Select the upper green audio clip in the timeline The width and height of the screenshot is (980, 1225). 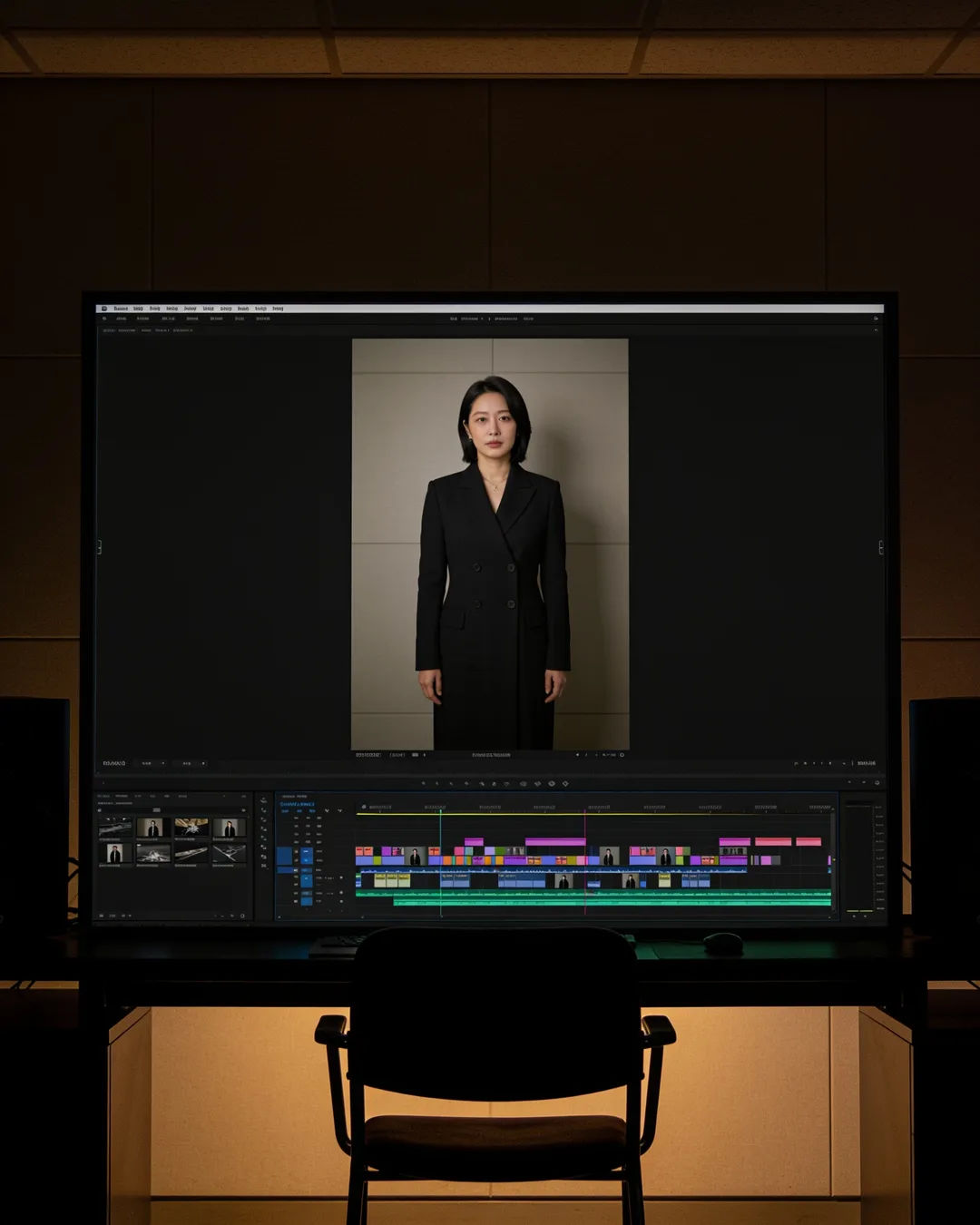click(x=594, y=893)
